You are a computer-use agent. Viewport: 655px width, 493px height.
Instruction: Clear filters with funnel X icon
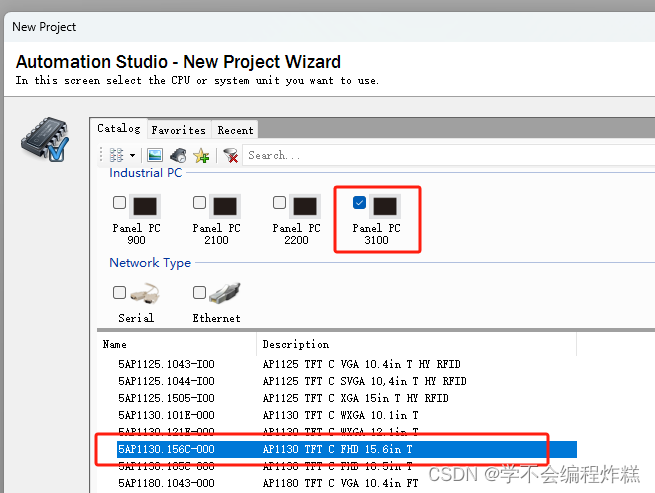point(230,155)
